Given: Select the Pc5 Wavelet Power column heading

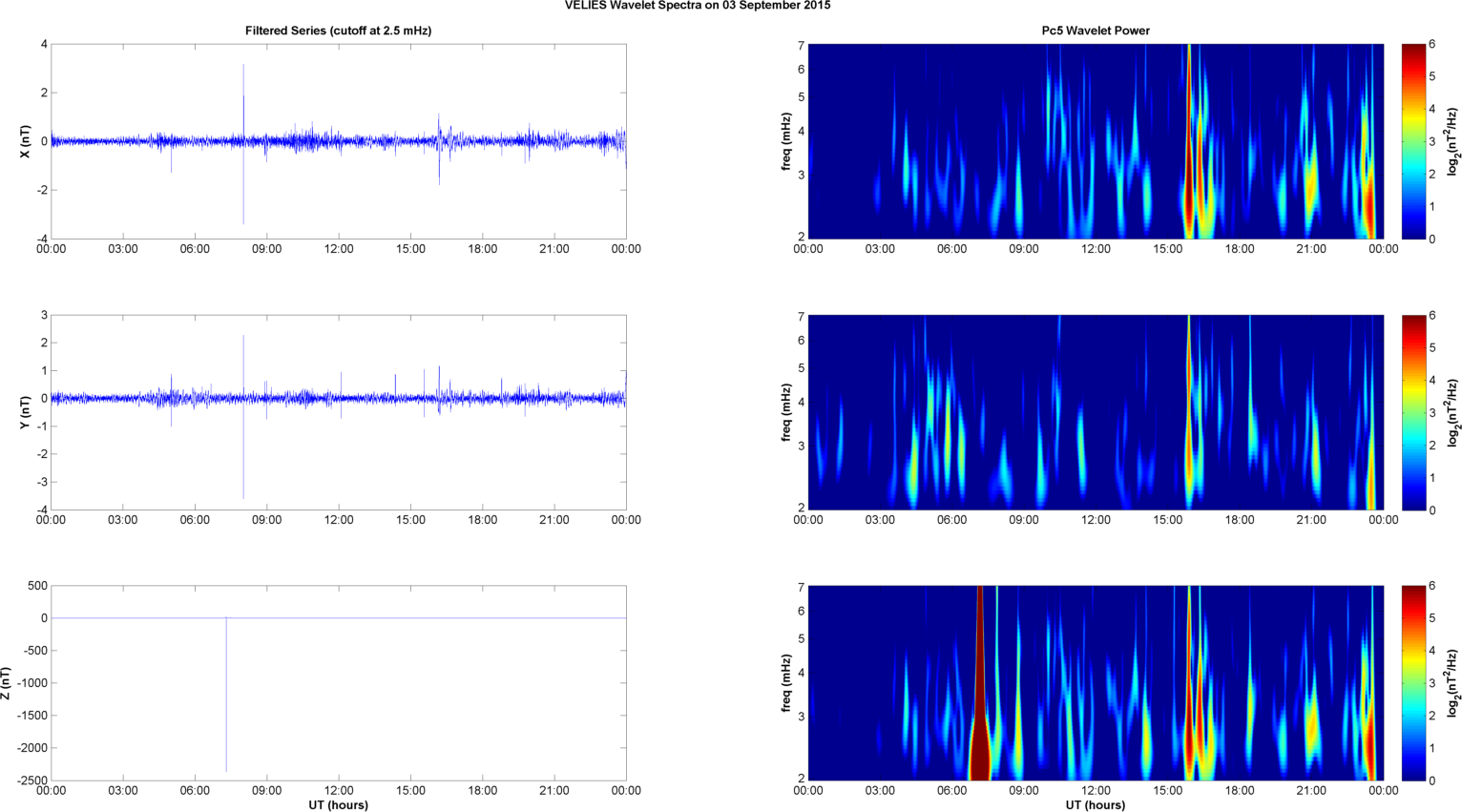Looking at the screenshot, I should 1096,31.
